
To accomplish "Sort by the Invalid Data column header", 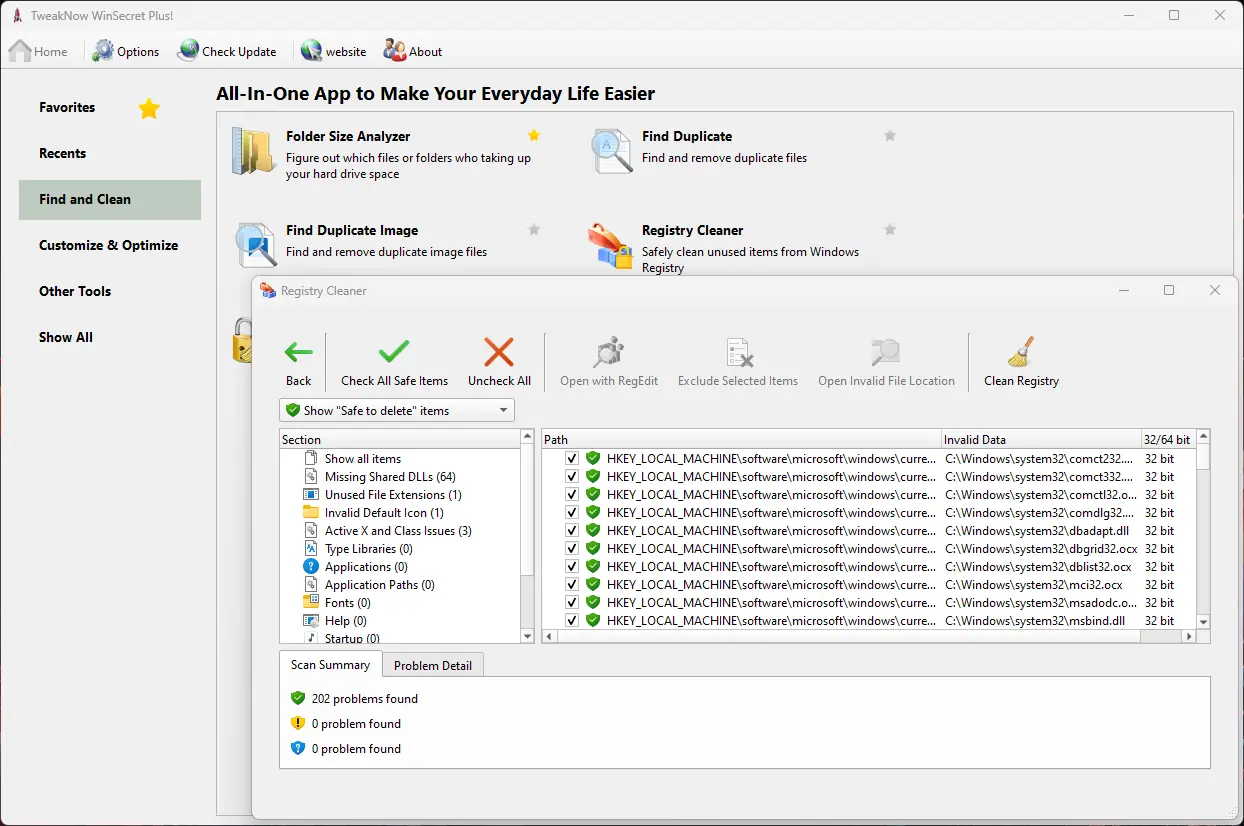I will click(x=1041, y=439).
